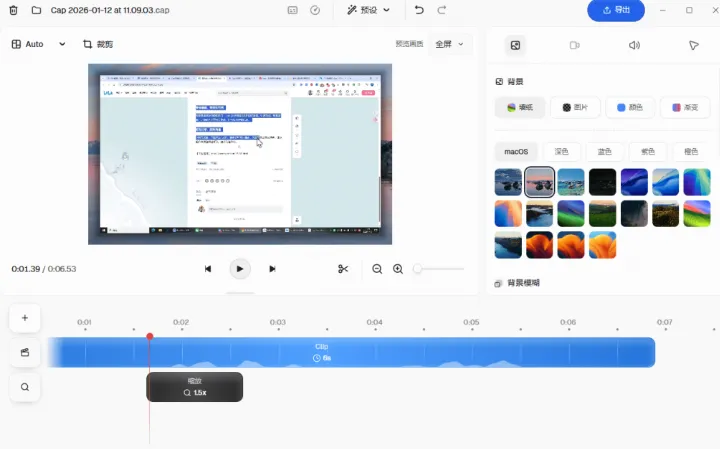Click the video preview canvas
Viewport: 720px width, 449px height.
(240, 154)
